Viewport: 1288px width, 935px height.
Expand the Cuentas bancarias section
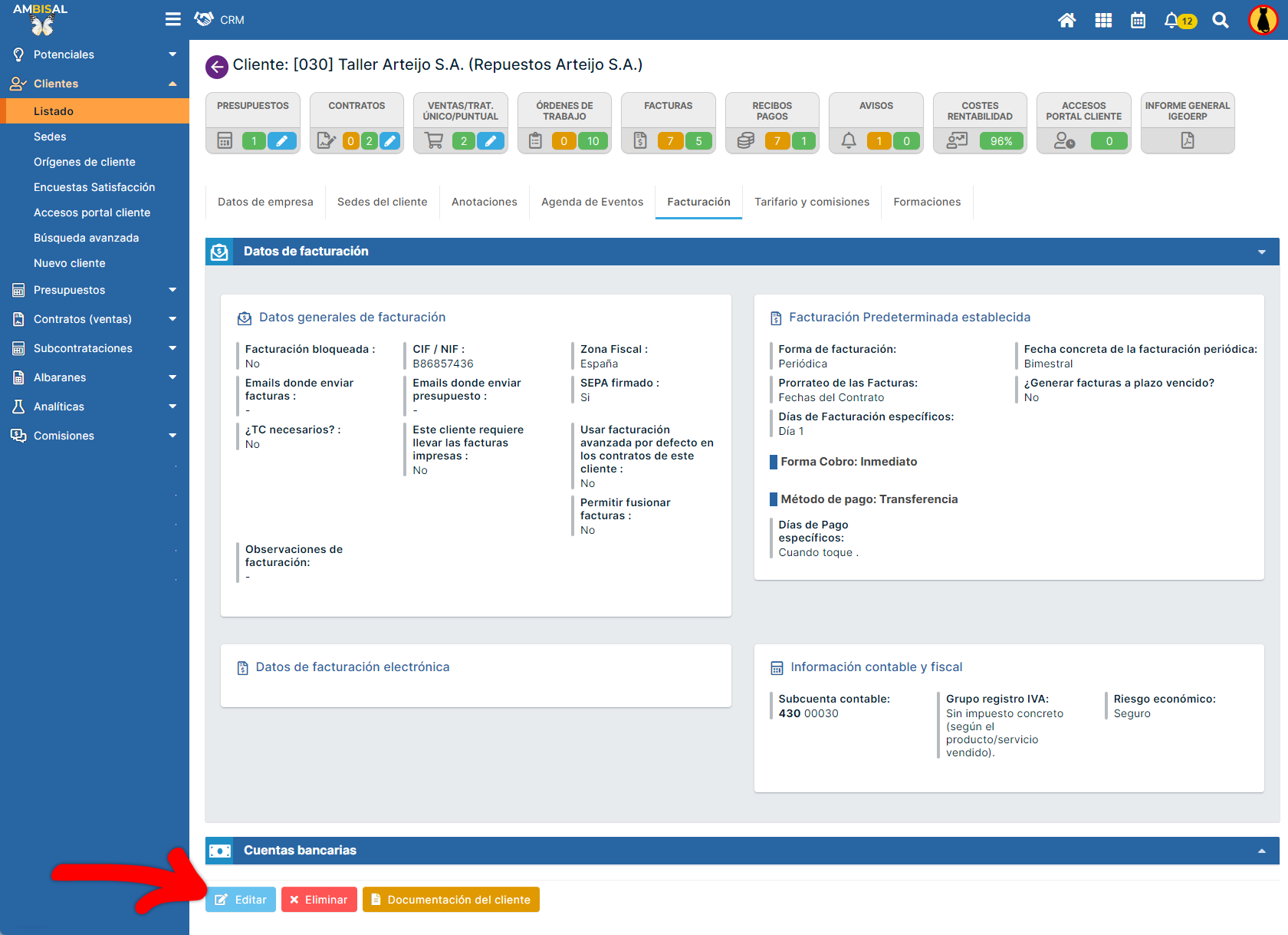click(1261, 851)
